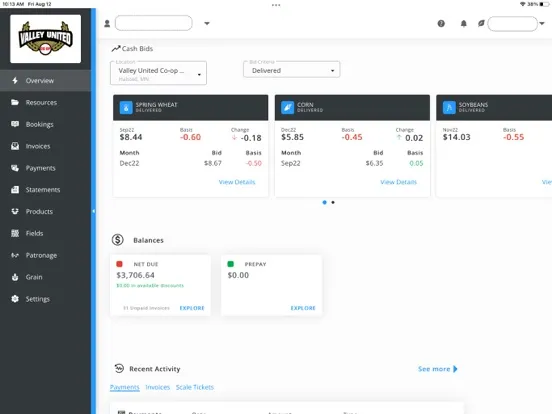Open notifications bell icon

464,24
